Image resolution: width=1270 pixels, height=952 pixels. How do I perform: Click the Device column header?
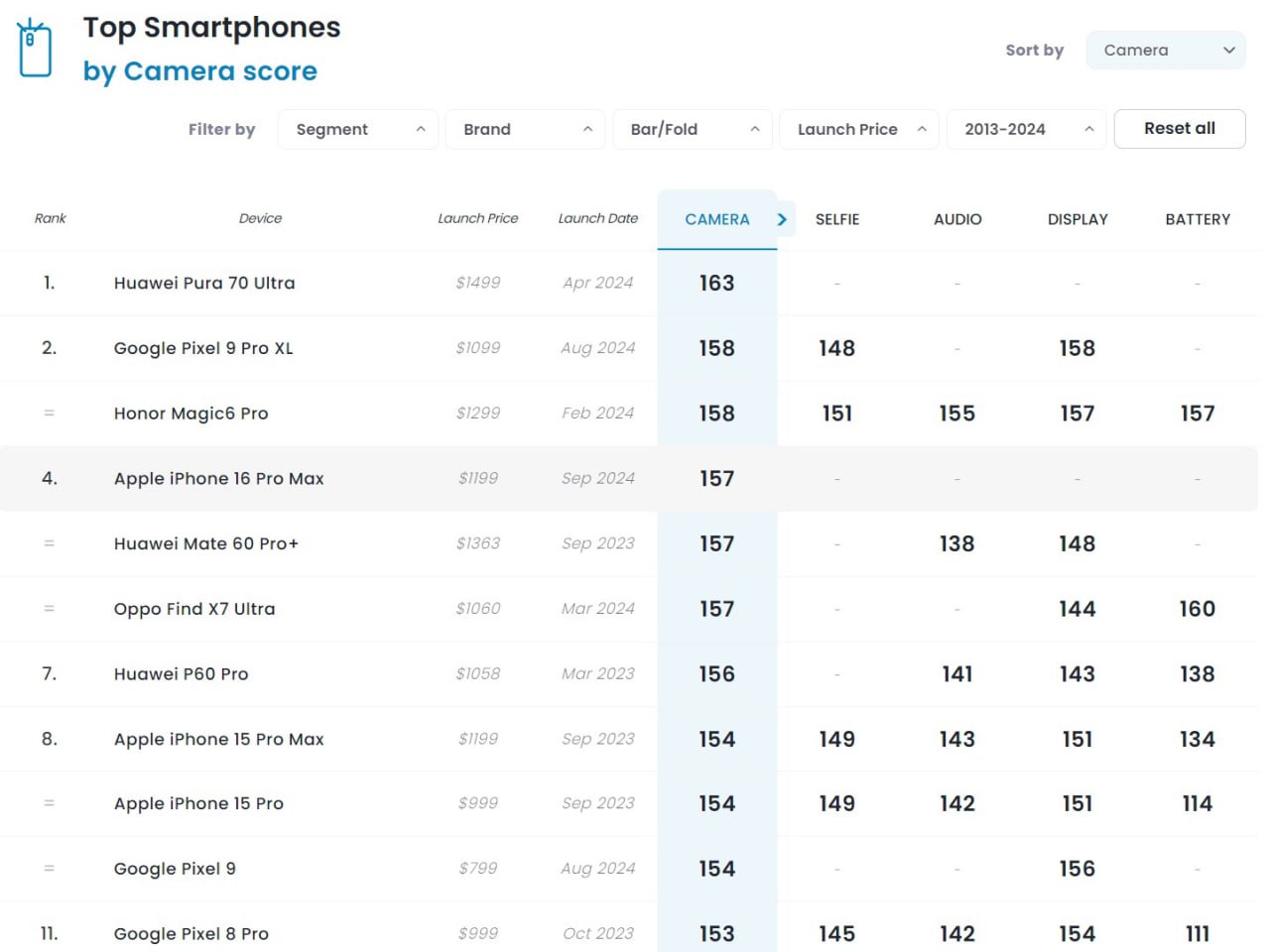coord(260,218)
